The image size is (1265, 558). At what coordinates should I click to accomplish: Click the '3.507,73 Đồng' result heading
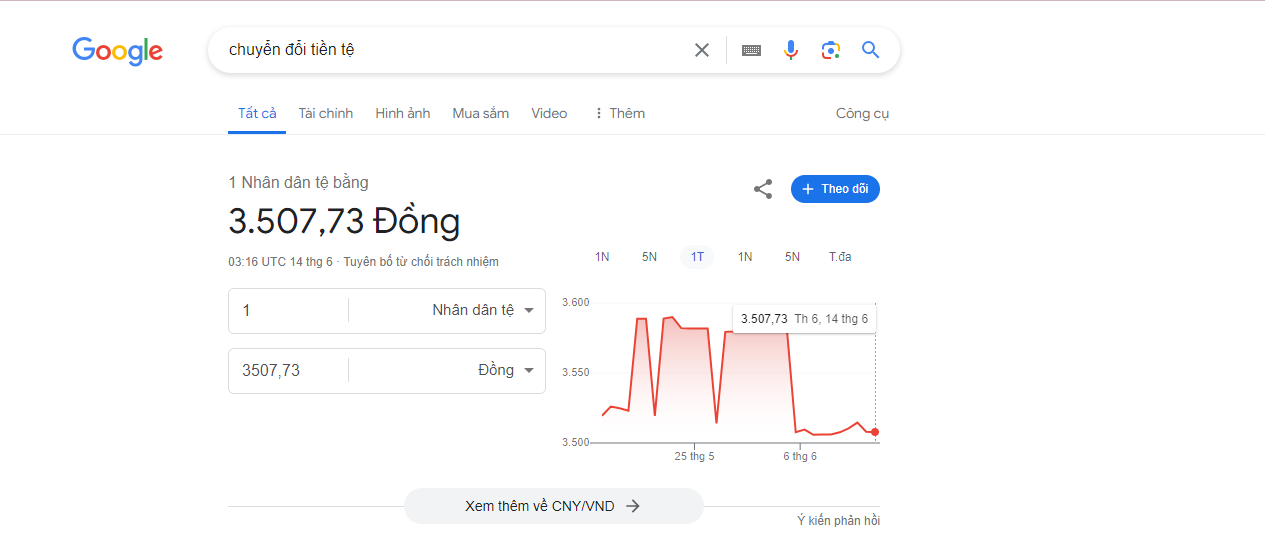pyautogui.click(x=344, y=221)
